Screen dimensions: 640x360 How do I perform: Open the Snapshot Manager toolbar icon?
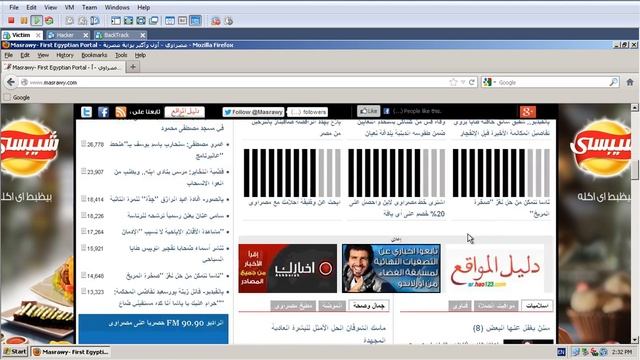(x=95, y=20)
